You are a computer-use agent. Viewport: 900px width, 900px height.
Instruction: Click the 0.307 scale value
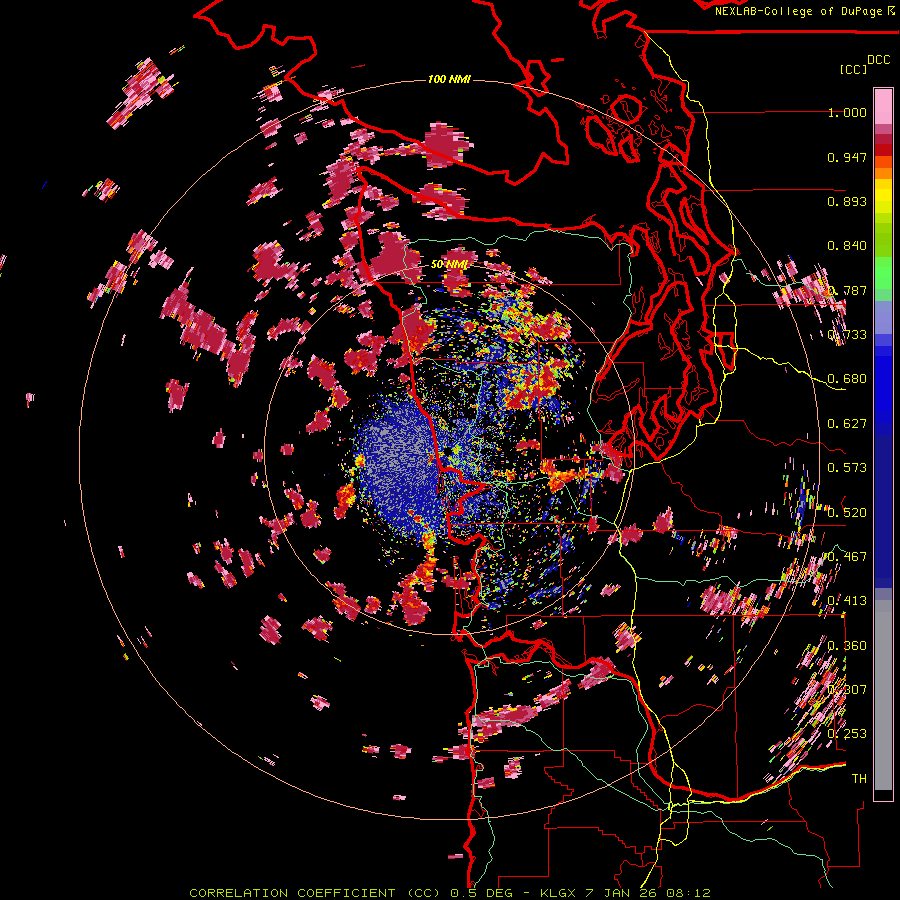(847, 689)
